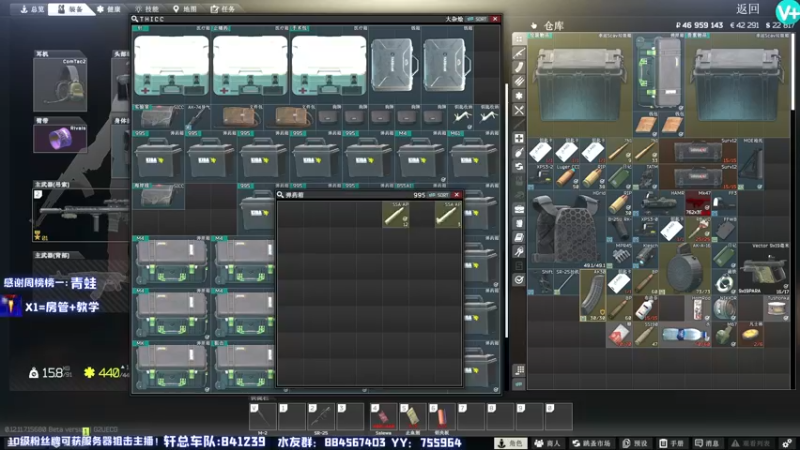Click the stash grid-settings icon at sidebar bottom

(x=519, y=370)
